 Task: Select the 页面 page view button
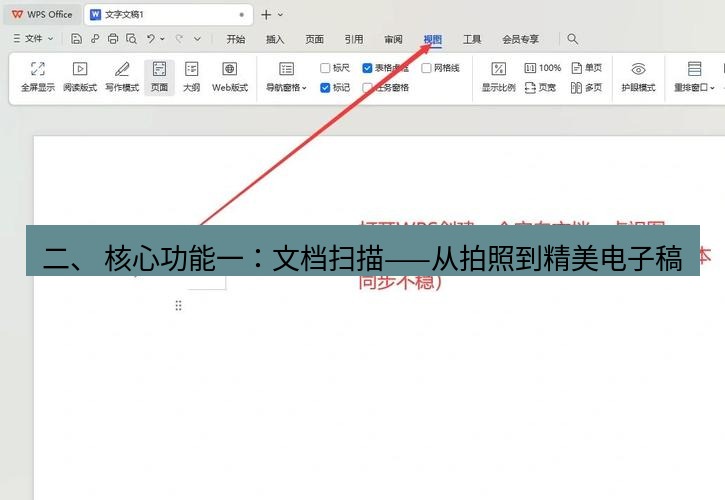(x=160, y=77)
